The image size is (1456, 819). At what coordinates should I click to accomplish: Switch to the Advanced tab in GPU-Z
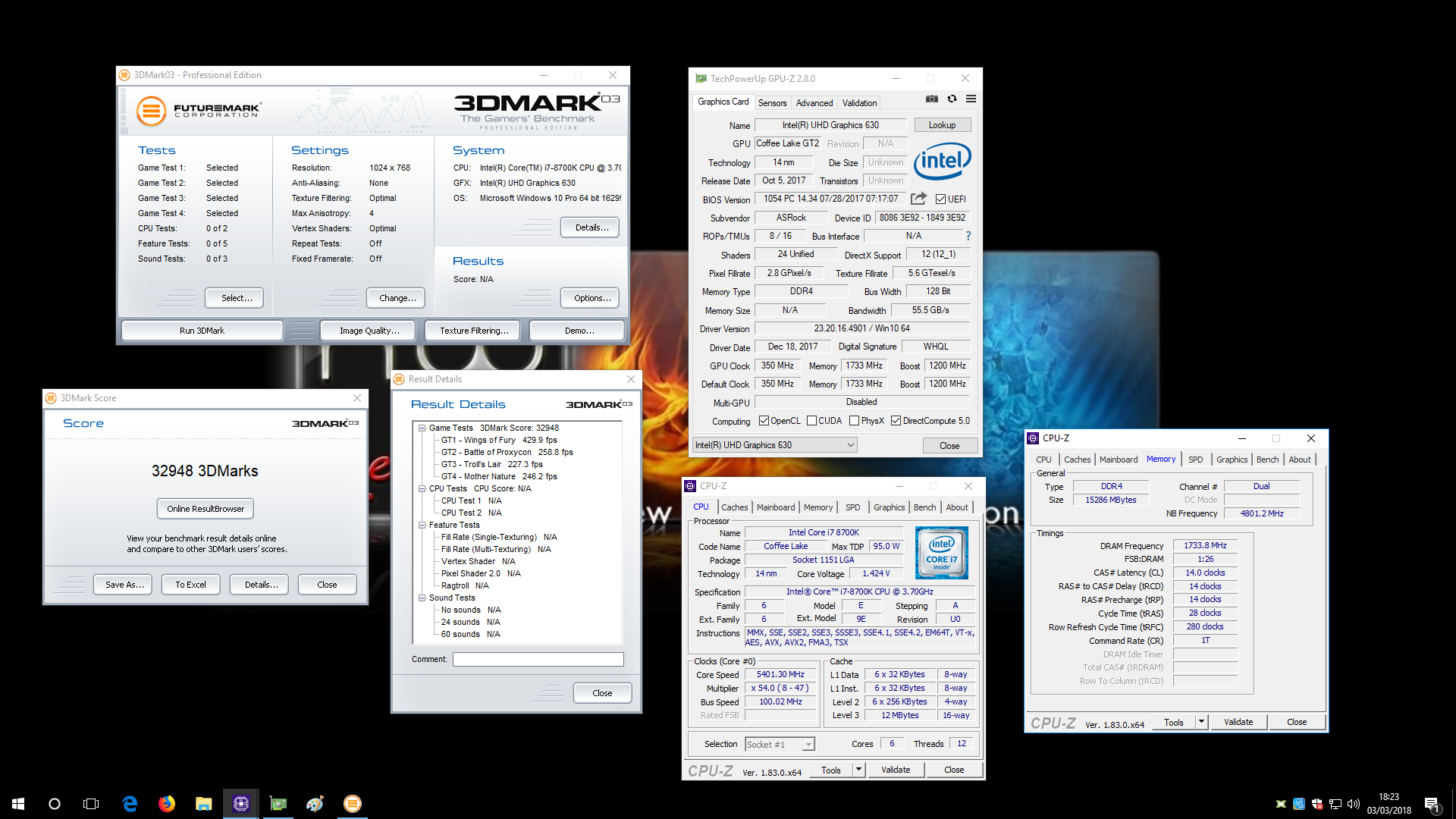(814, 103)
